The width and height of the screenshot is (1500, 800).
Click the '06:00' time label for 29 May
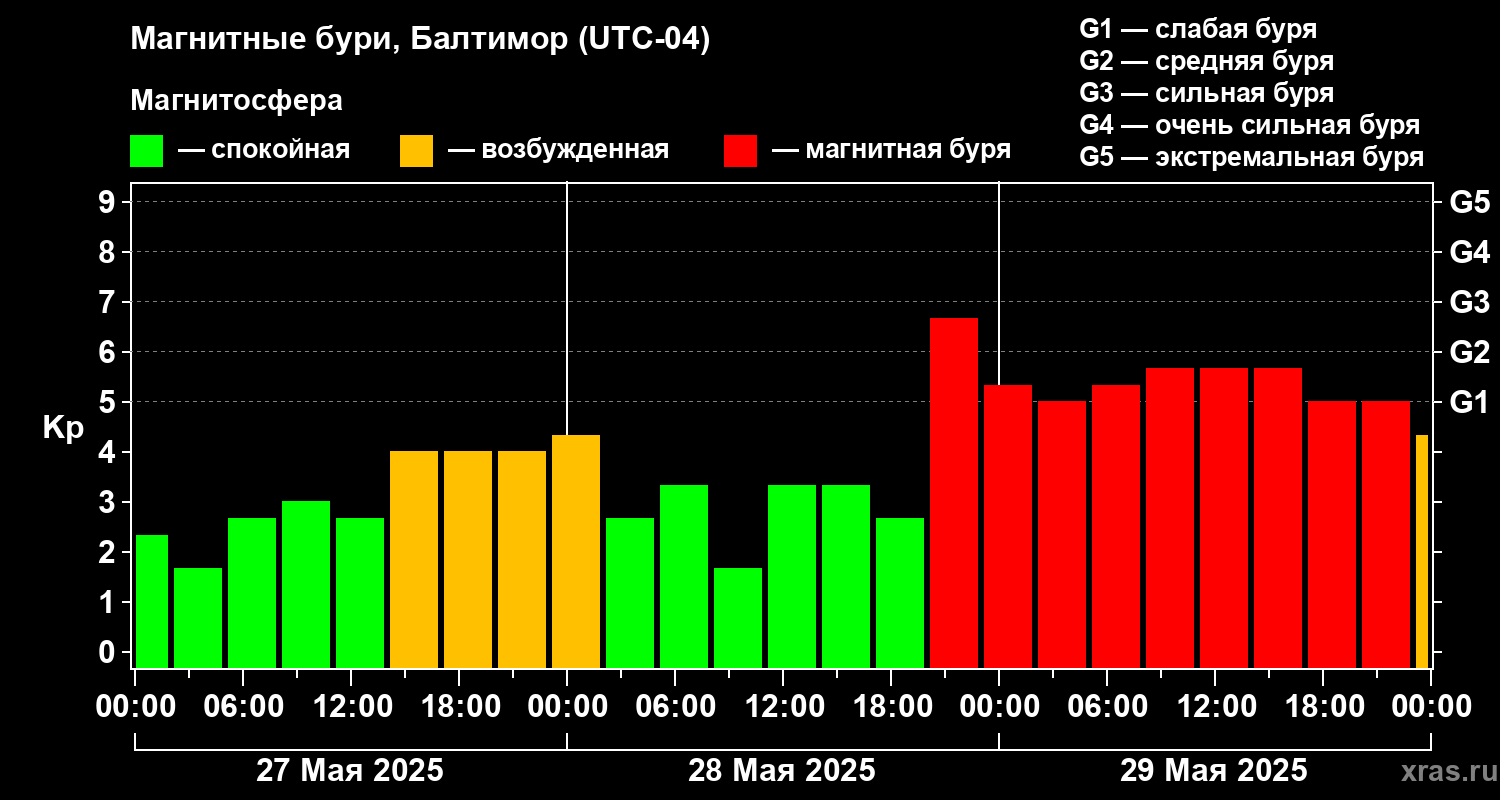[1107, 706]
